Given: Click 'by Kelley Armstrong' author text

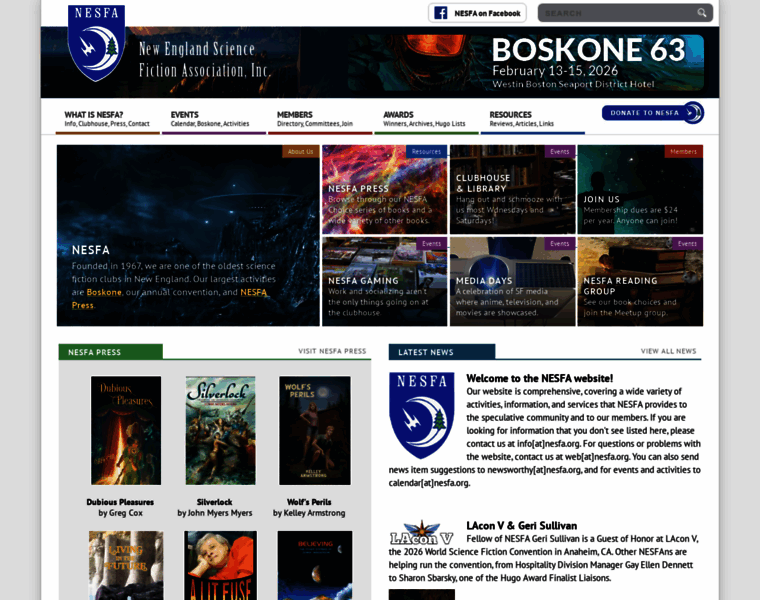Looking at the screenshot, I should 309,513.
